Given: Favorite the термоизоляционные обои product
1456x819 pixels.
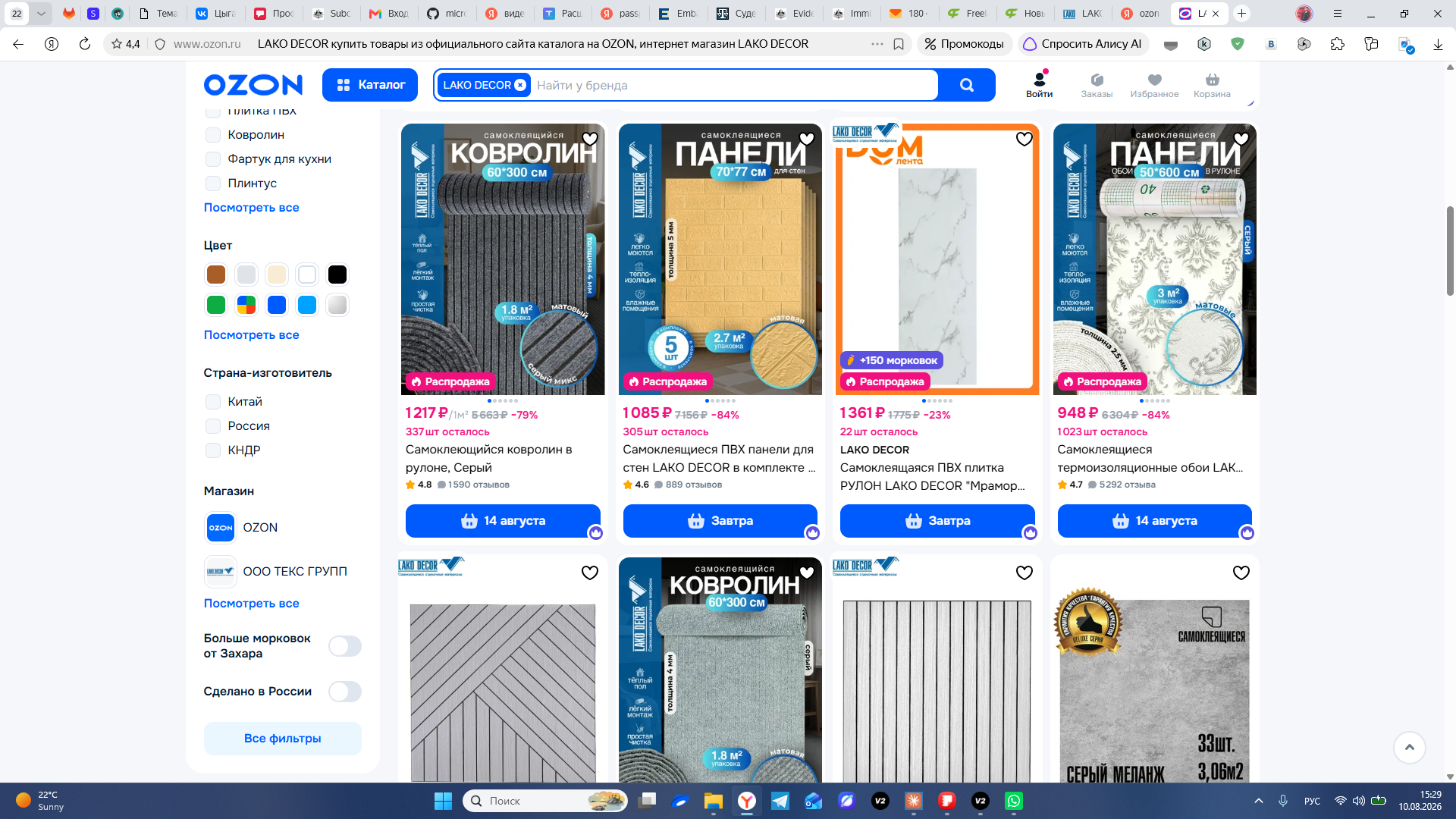Looking at the screenshot, I should (x=1241, y=139).
